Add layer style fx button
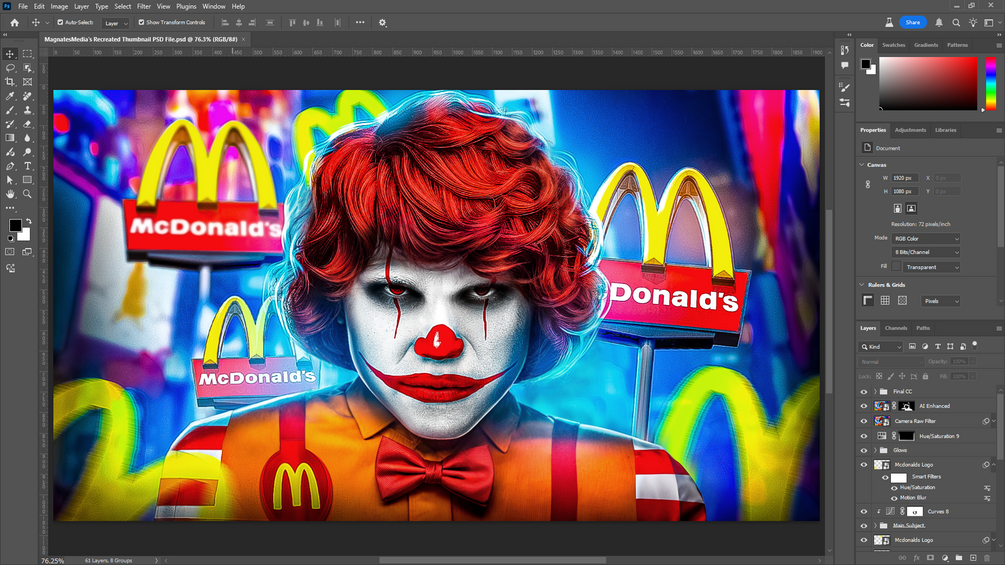Image resolution: width=1005 pixels, height=565 pixels. 917,558
